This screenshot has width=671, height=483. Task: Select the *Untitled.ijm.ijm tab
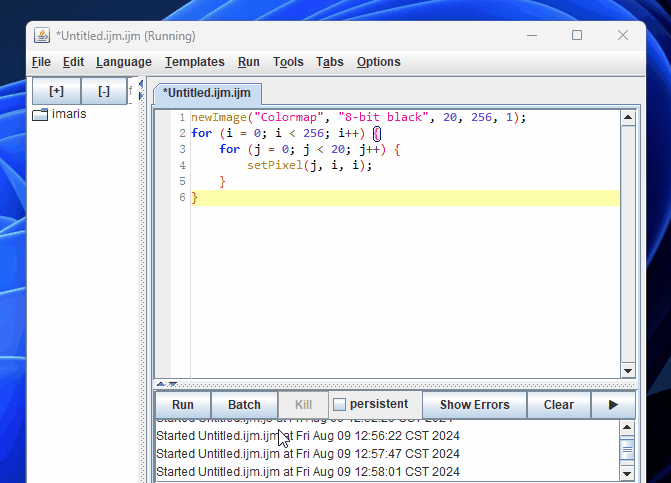tap(207, 93)
